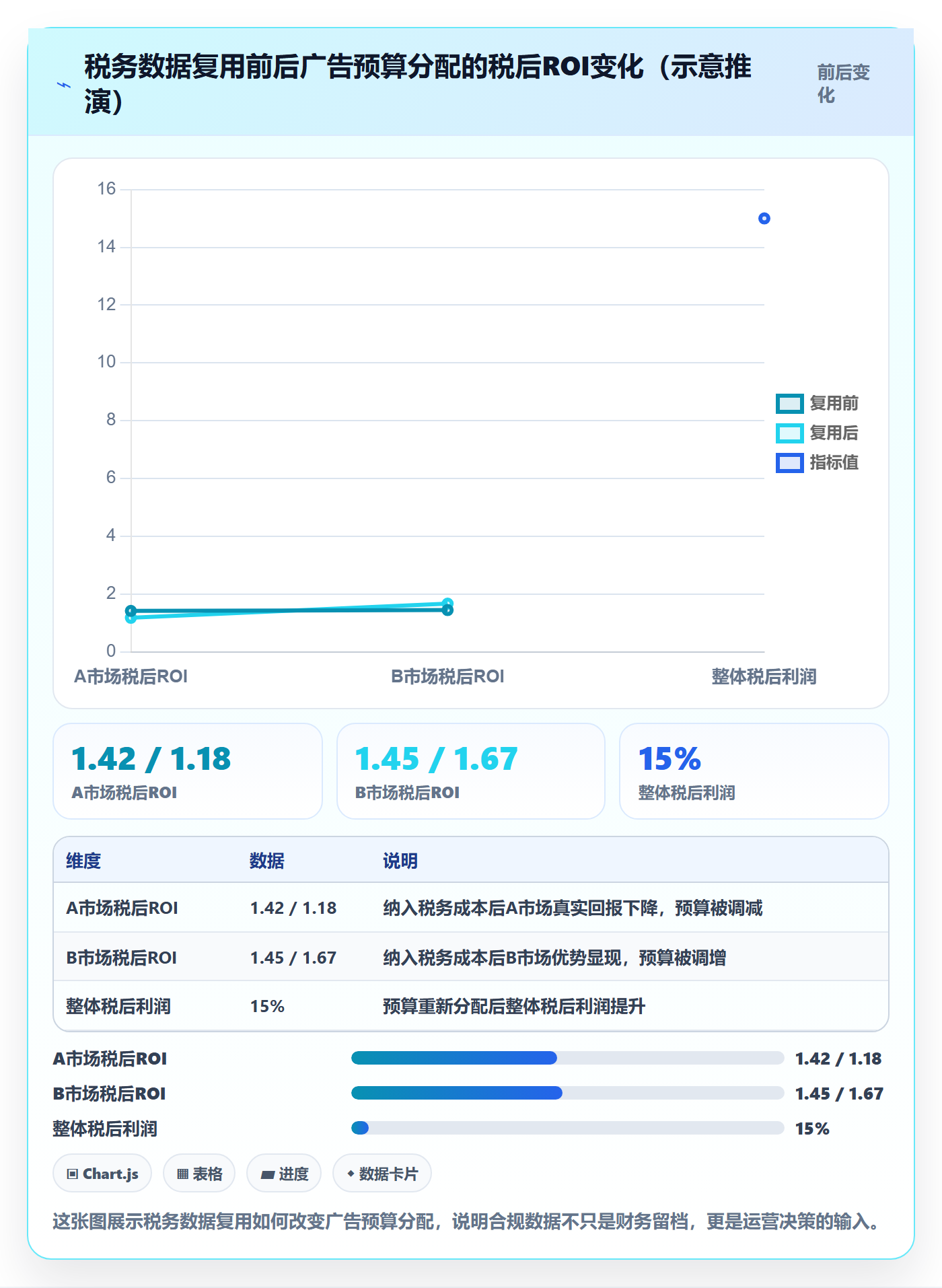Click the 表格 chip
Image resolution: width=942 pixels, height=1288 pixels.
[x=199, y=1174]
